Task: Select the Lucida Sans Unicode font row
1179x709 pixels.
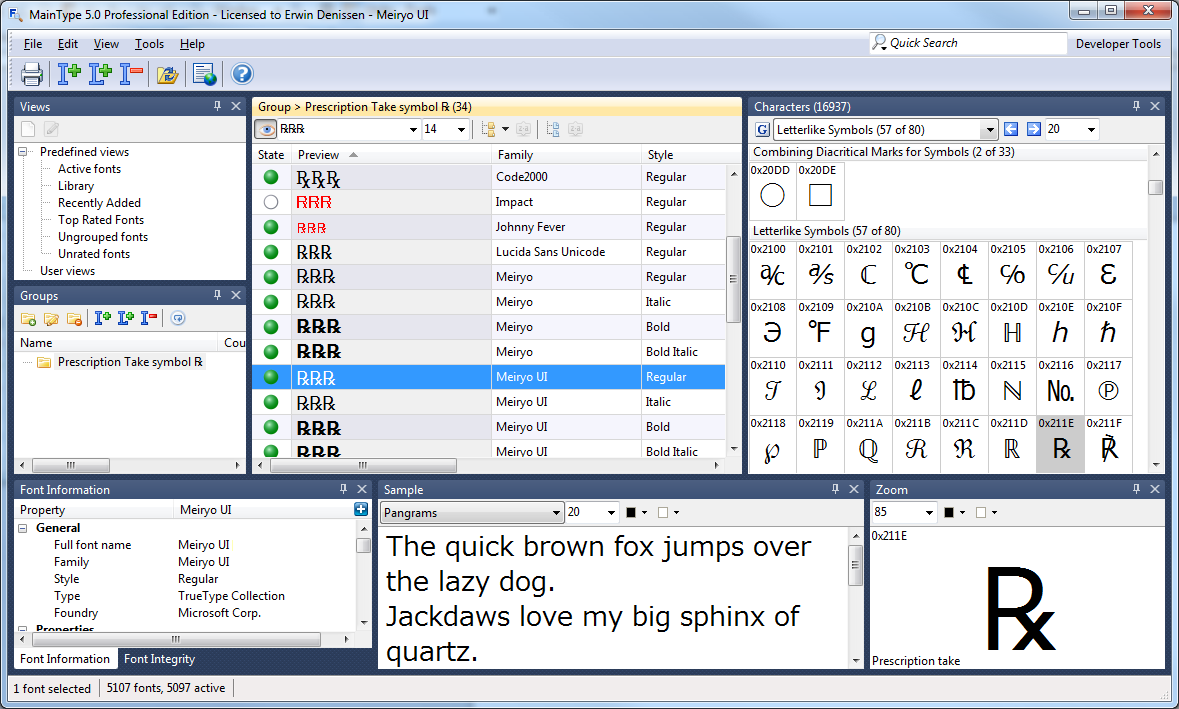Action: [x=489, y=252]
